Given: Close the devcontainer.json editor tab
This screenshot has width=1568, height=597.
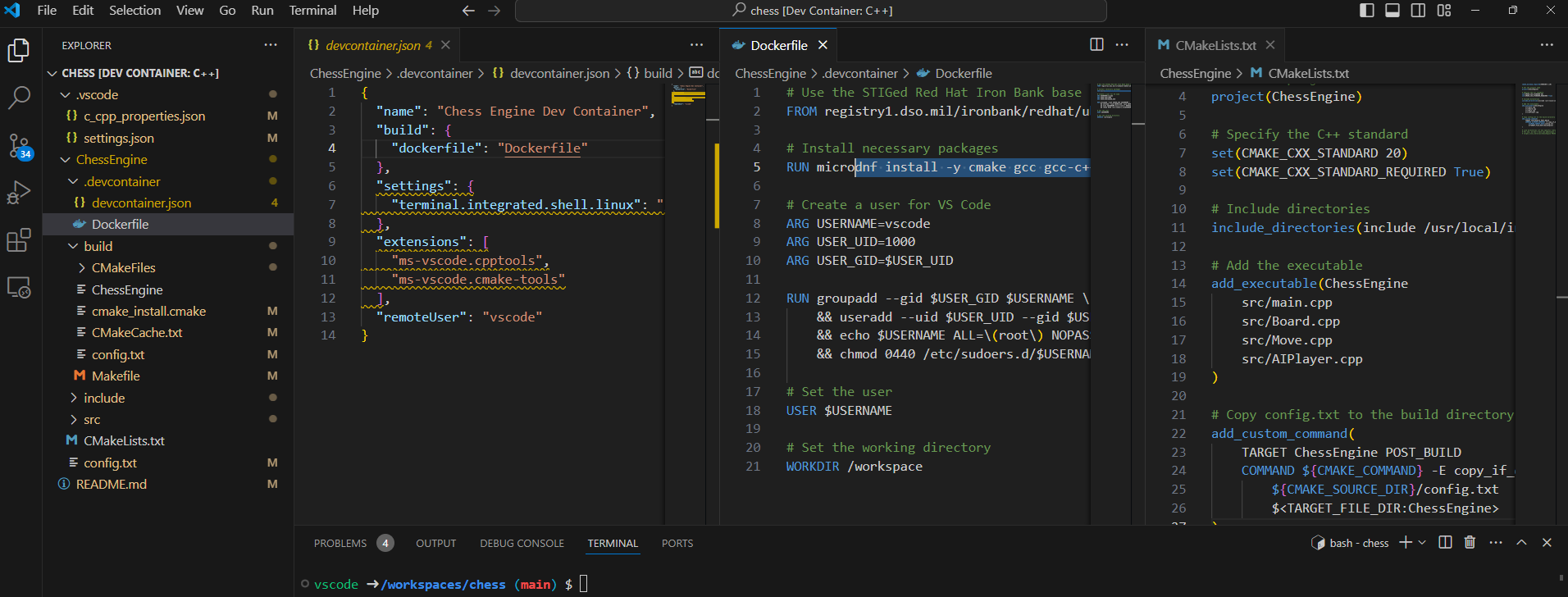Looking at the screenshot, I should tap(445, 45).
